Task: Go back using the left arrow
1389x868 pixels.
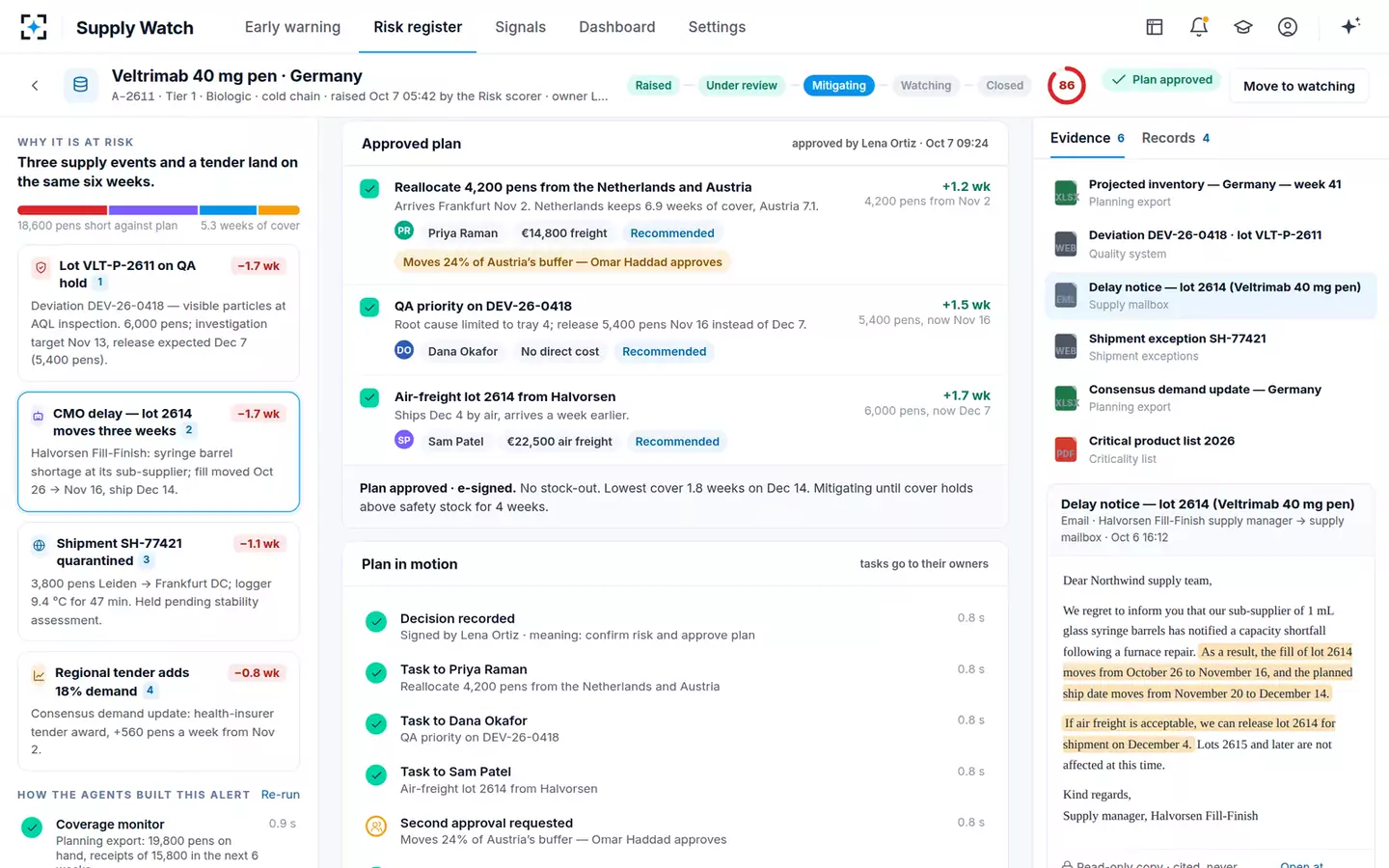Action: (x=35, y=86)
